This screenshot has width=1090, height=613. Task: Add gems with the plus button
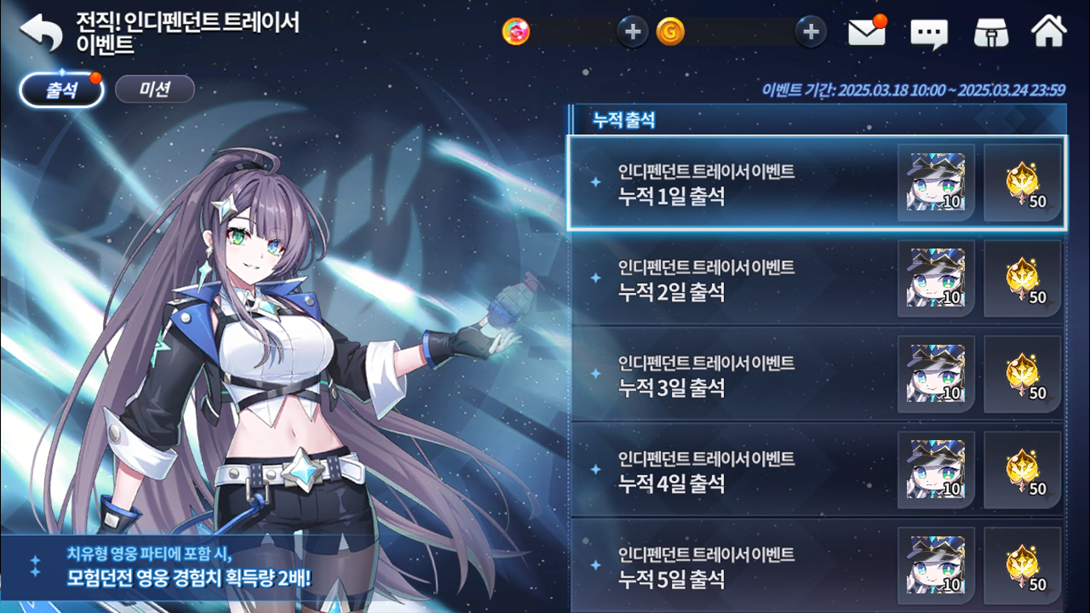(632, 31)
